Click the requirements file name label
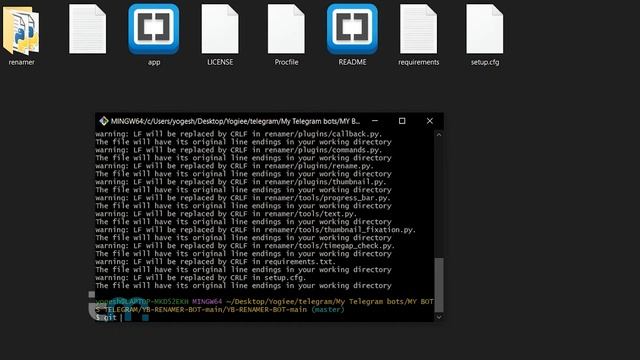The width and height of the screenshot is (640, 360). 418,62
